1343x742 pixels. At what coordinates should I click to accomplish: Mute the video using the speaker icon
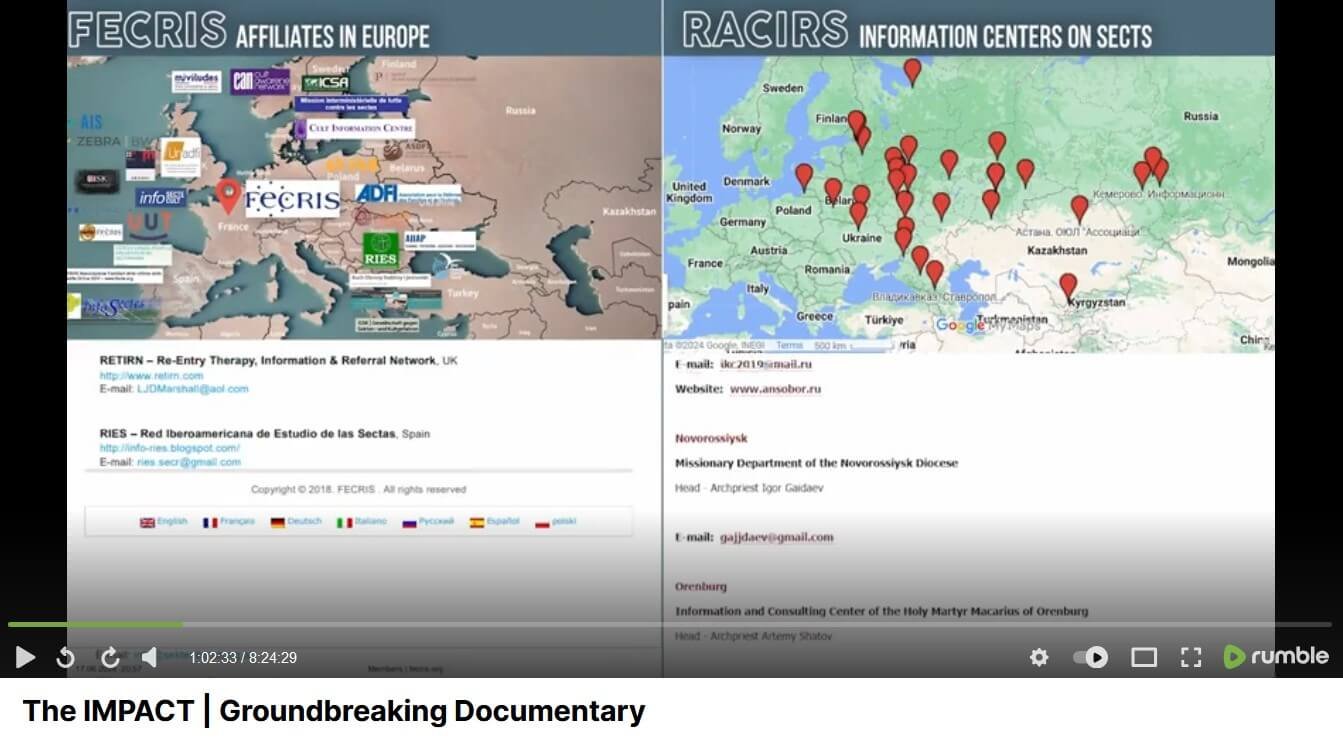tap(149, 657)
